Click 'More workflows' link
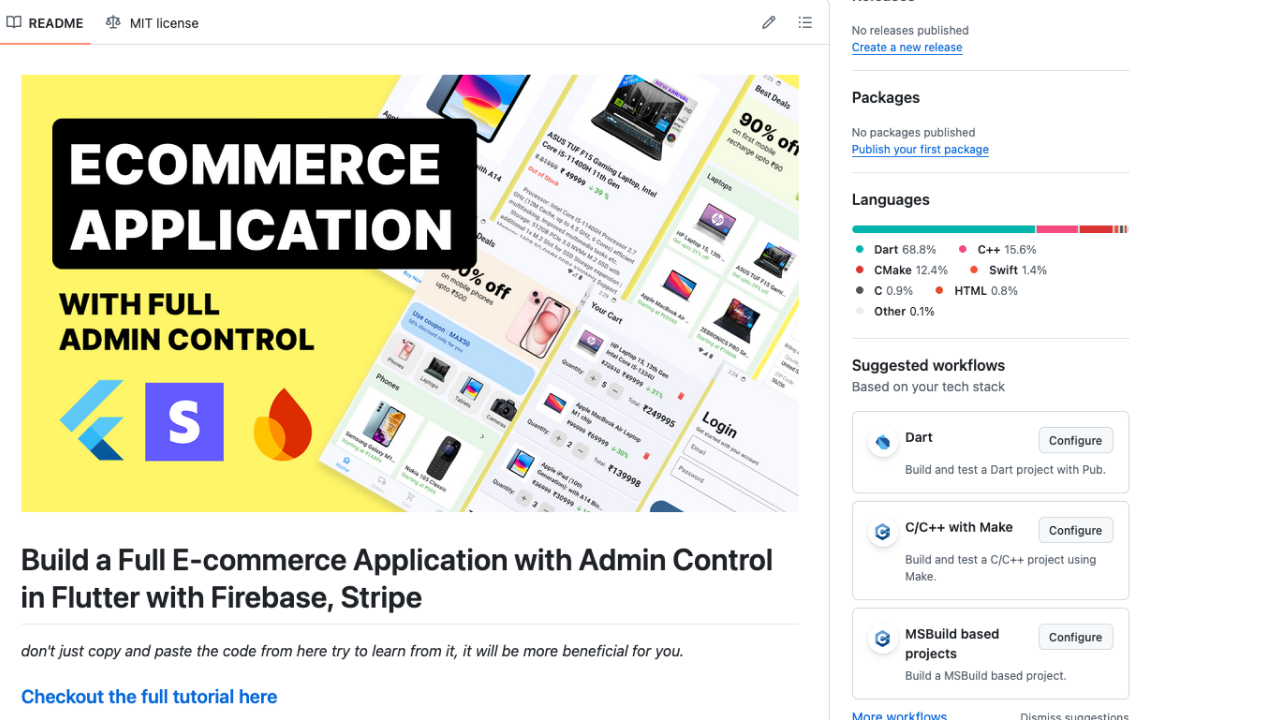 (x=899, y=716)
